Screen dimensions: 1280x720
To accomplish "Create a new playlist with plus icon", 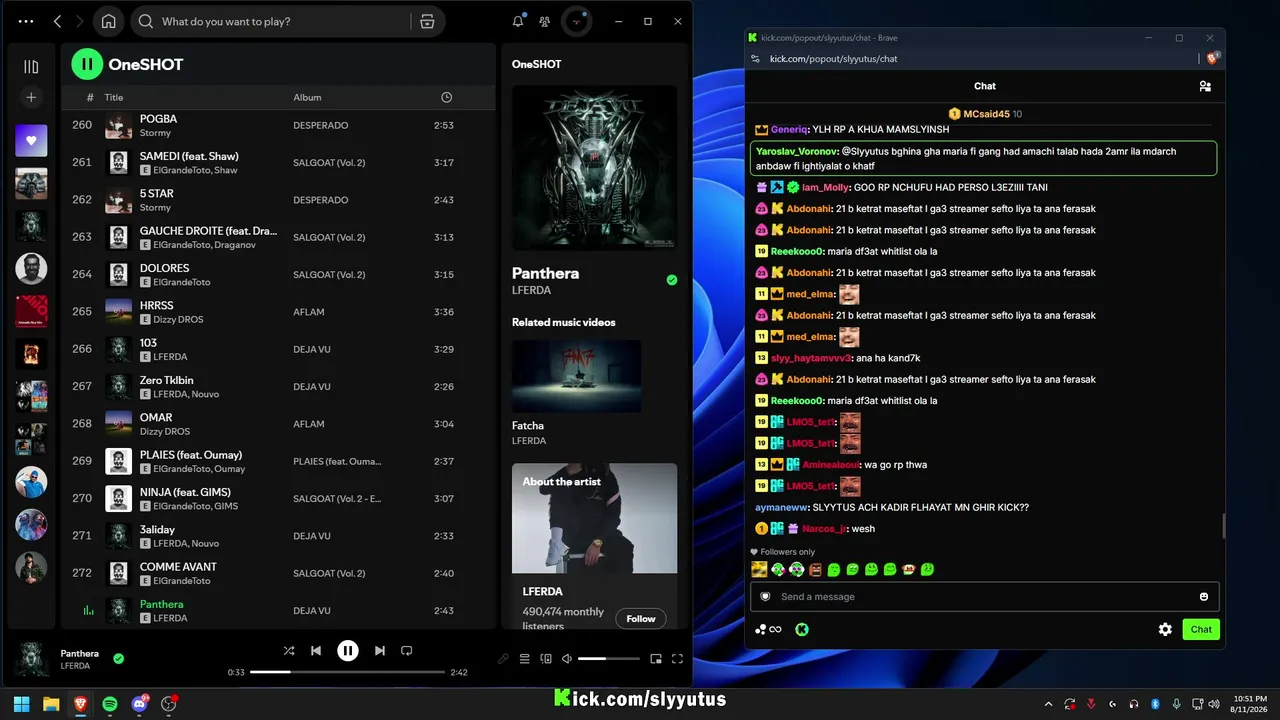I will 31,97.
